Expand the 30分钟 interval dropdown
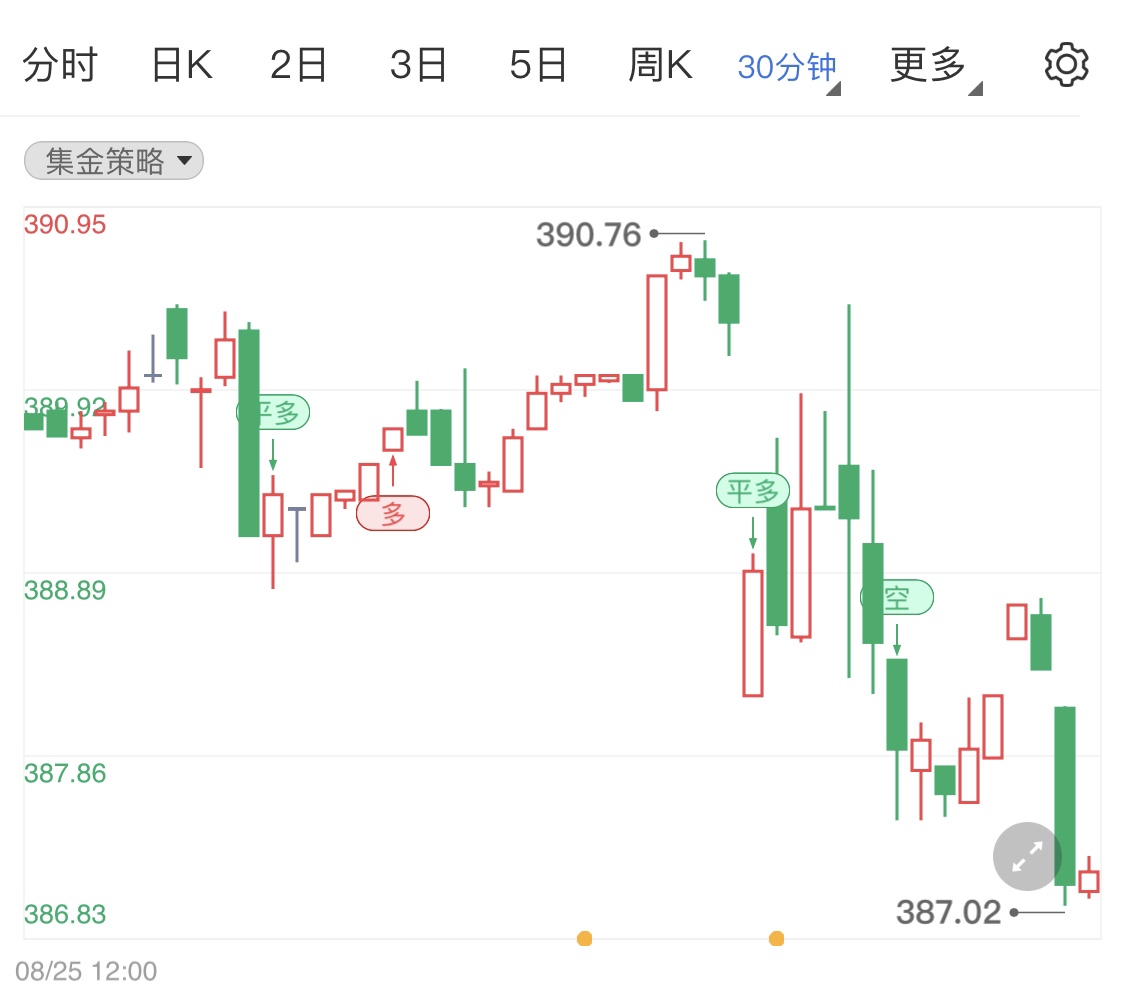The image size is (1125, 1003). pyautogui.click(x=789, y=68)
